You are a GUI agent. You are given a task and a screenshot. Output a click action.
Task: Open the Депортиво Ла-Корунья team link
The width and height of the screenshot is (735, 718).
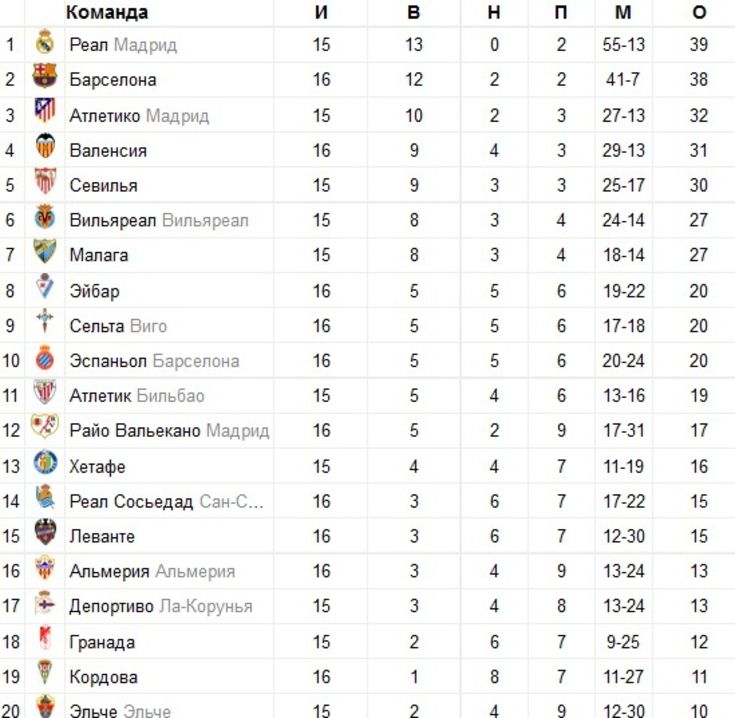coord(161,606)
